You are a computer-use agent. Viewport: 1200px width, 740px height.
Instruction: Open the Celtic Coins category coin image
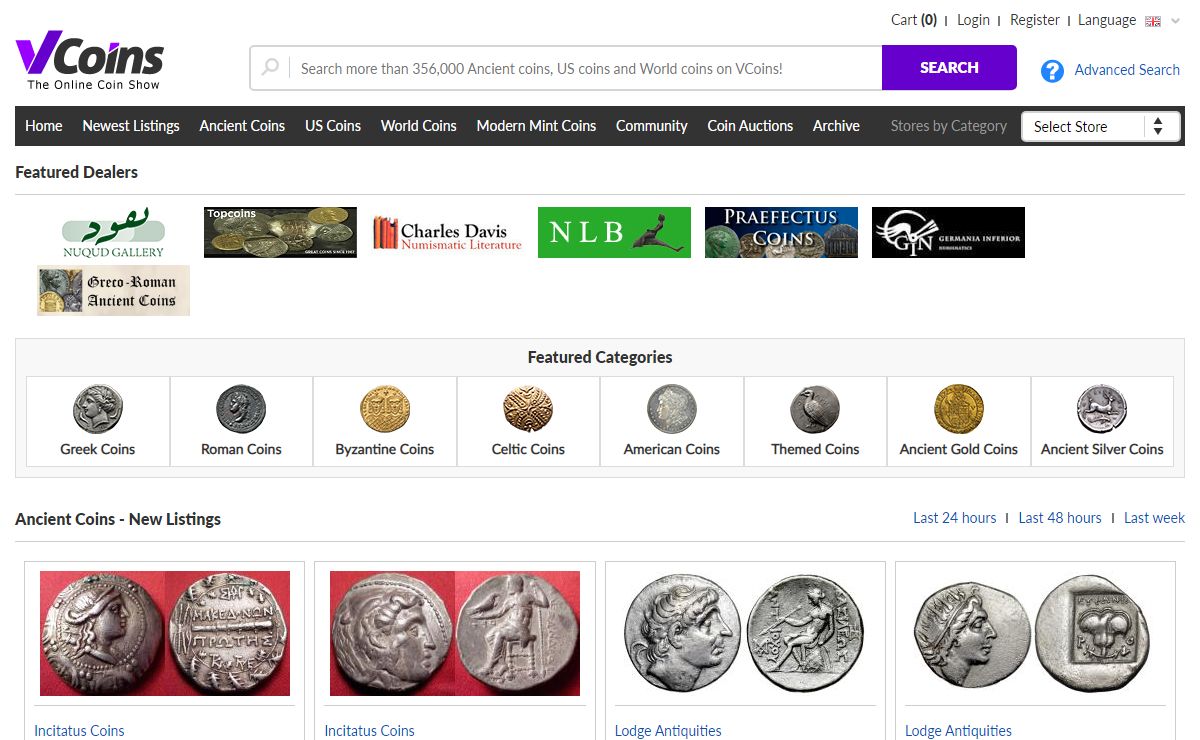coord(528,409)
